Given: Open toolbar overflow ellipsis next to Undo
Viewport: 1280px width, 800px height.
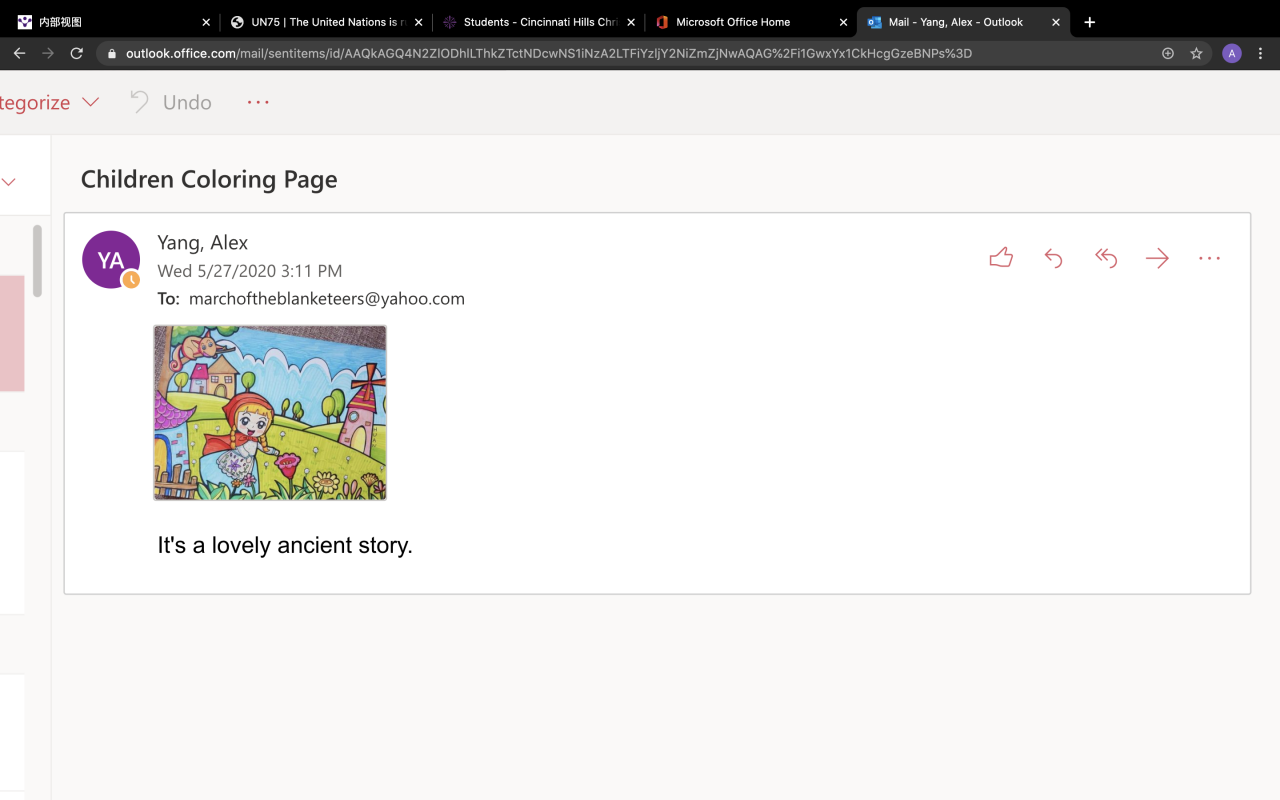Looking at the screenshot, I should [258, 102].
